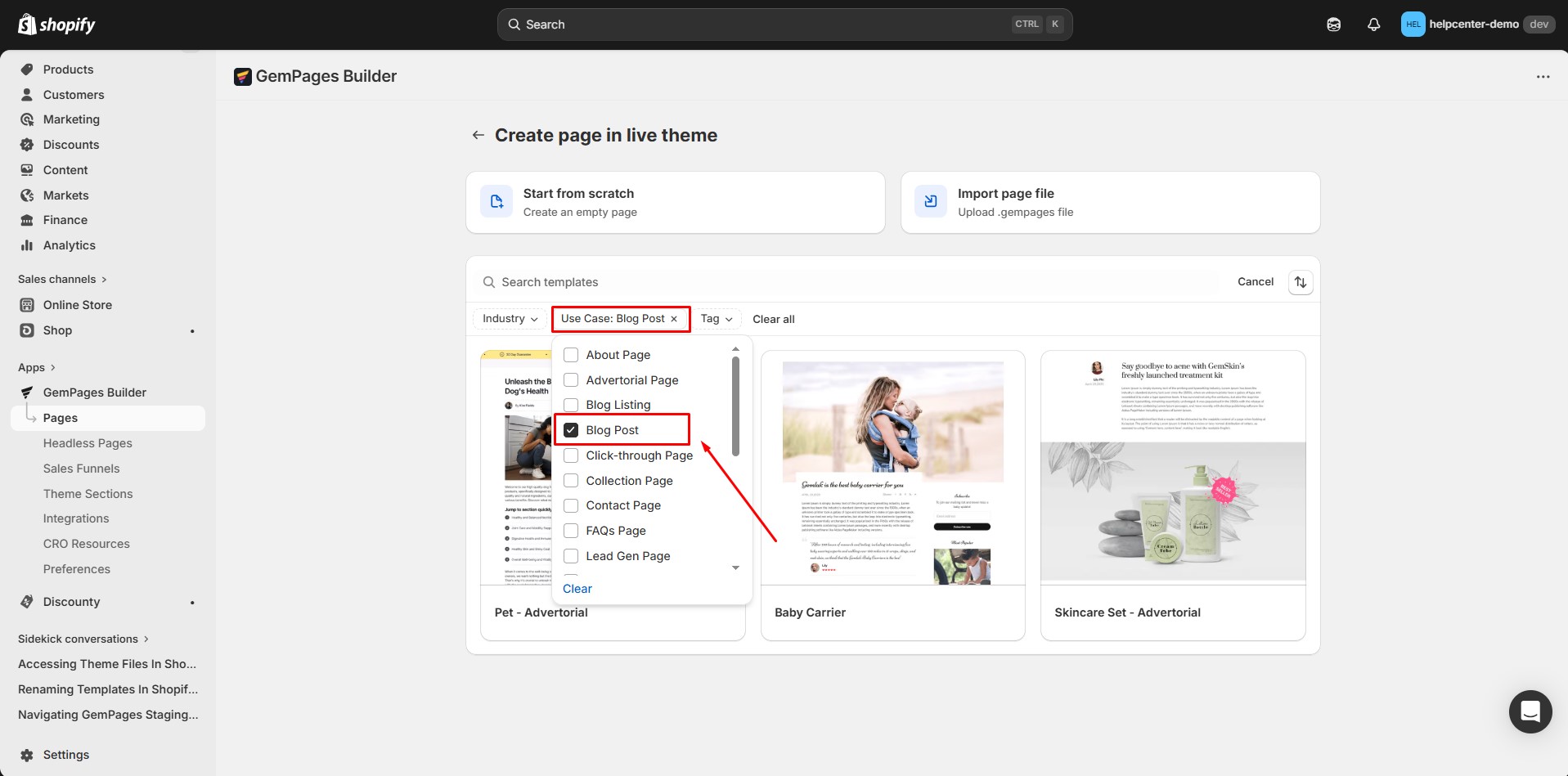This screenshot has width=1568, height=776.
Task: Click the sort templates icon button
Action: (x=1300, y=282)
